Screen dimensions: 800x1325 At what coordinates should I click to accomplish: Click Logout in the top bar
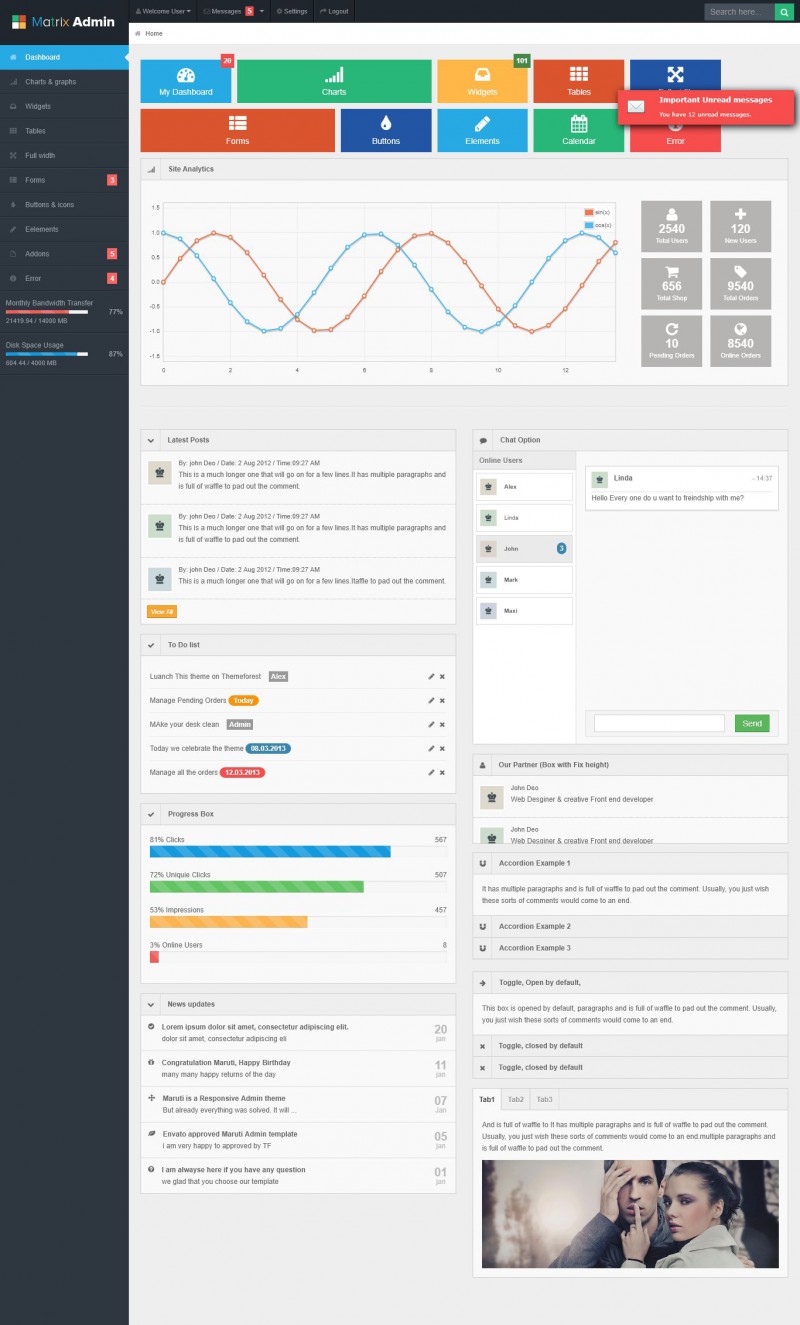(334, 11)
